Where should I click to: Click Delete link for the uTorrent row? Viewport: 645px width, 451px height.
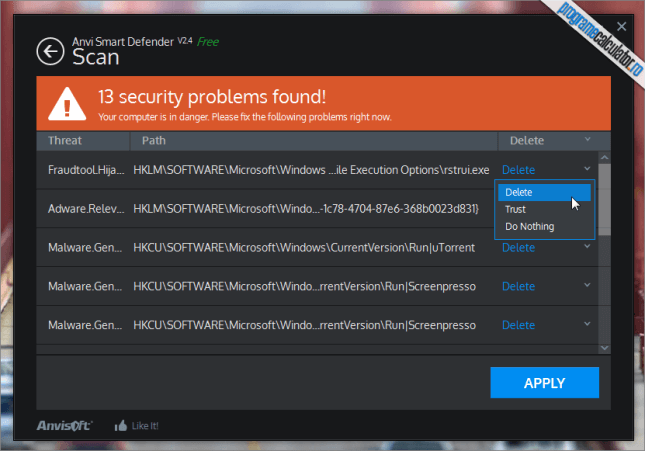[x=518, y=247]
